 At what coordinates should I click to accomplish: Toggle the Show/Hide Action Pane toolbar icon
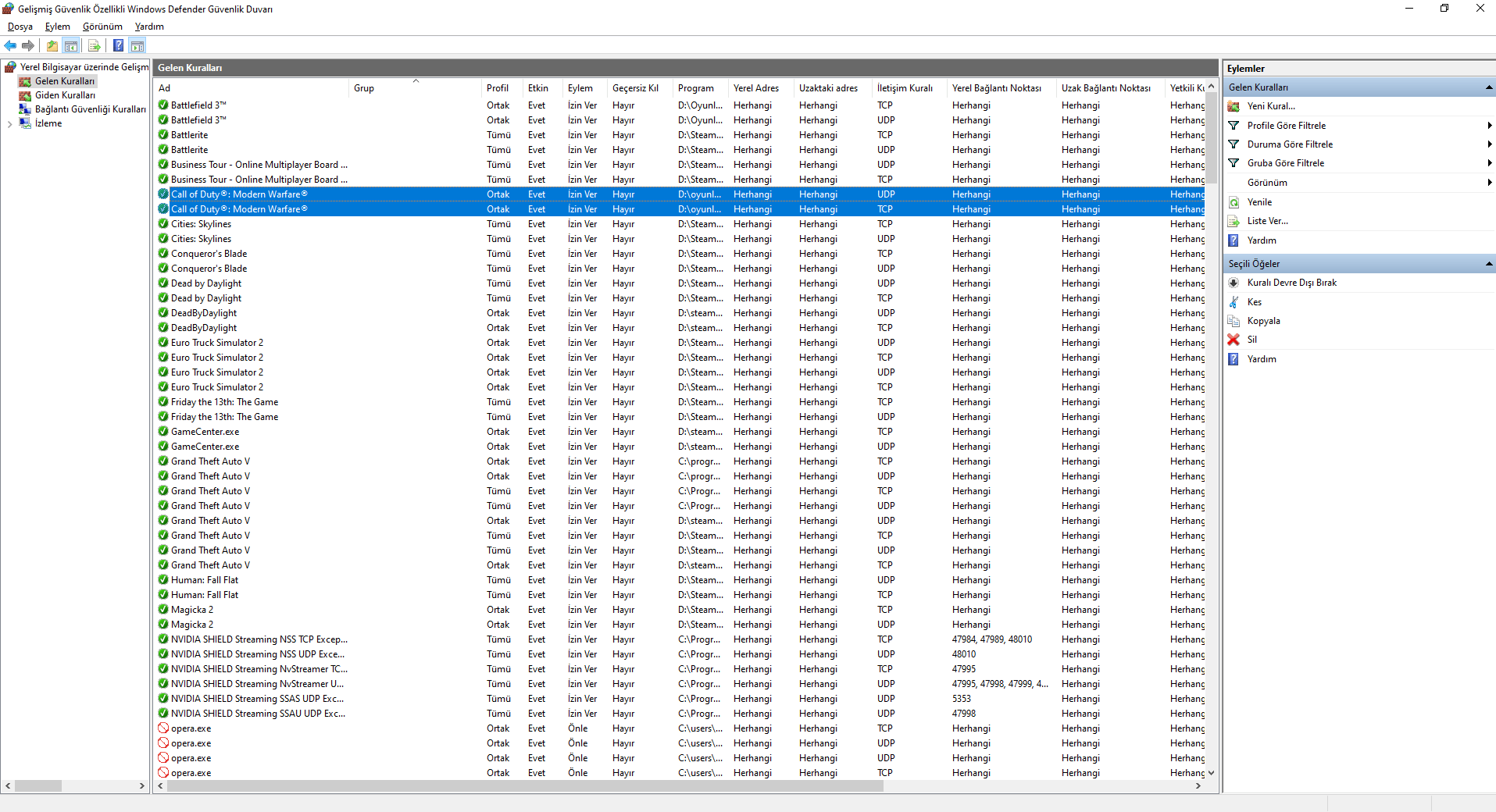click(137, 45)
